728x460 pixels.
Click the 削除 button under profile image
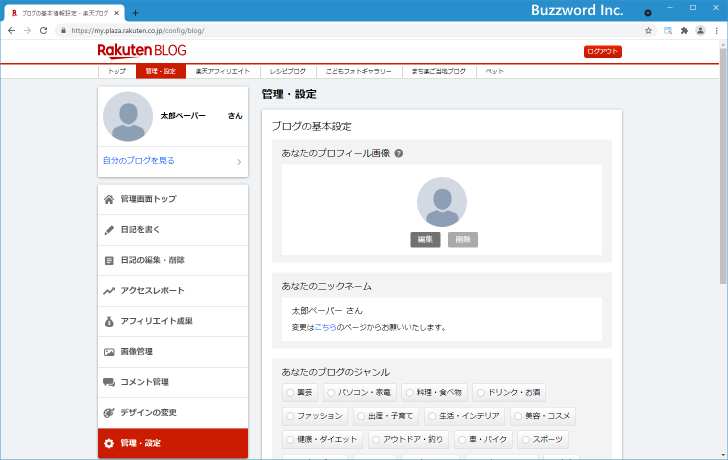pyautogui.click(x=463, y=240)
